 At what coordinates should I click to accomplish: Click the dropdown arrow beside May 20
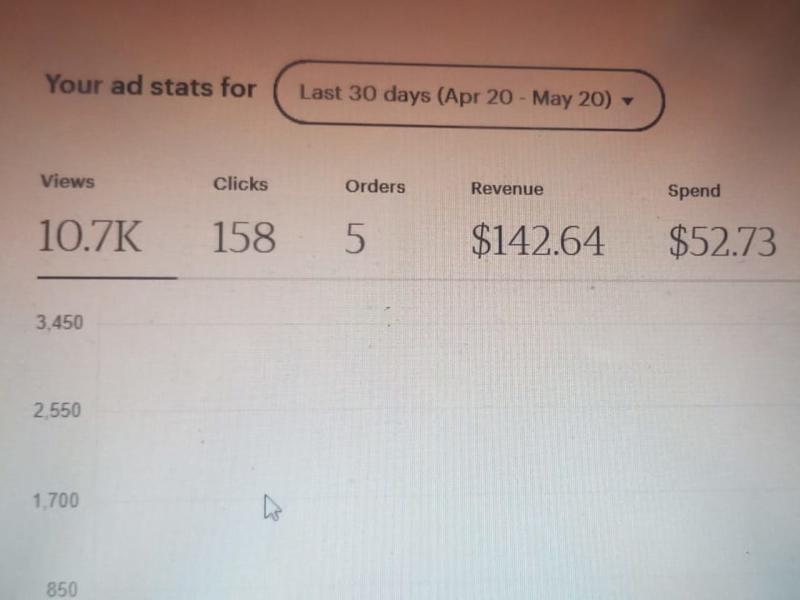click(x=628, y=101)
